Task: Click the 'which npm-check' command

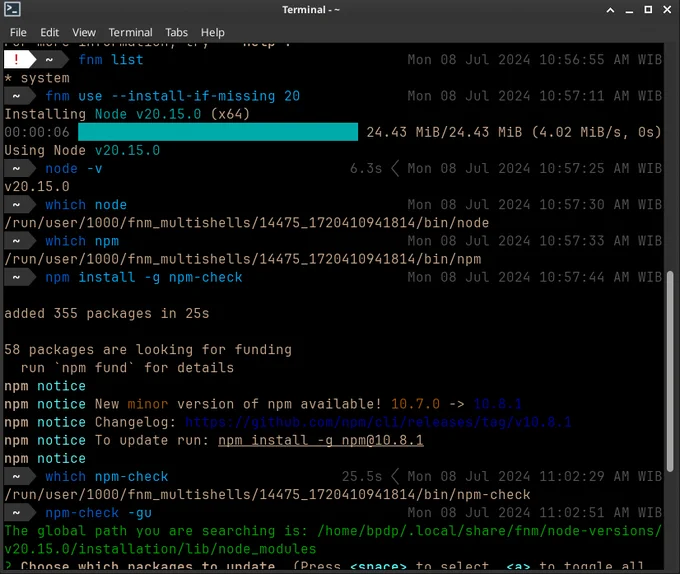Action: tap(107, 476)
